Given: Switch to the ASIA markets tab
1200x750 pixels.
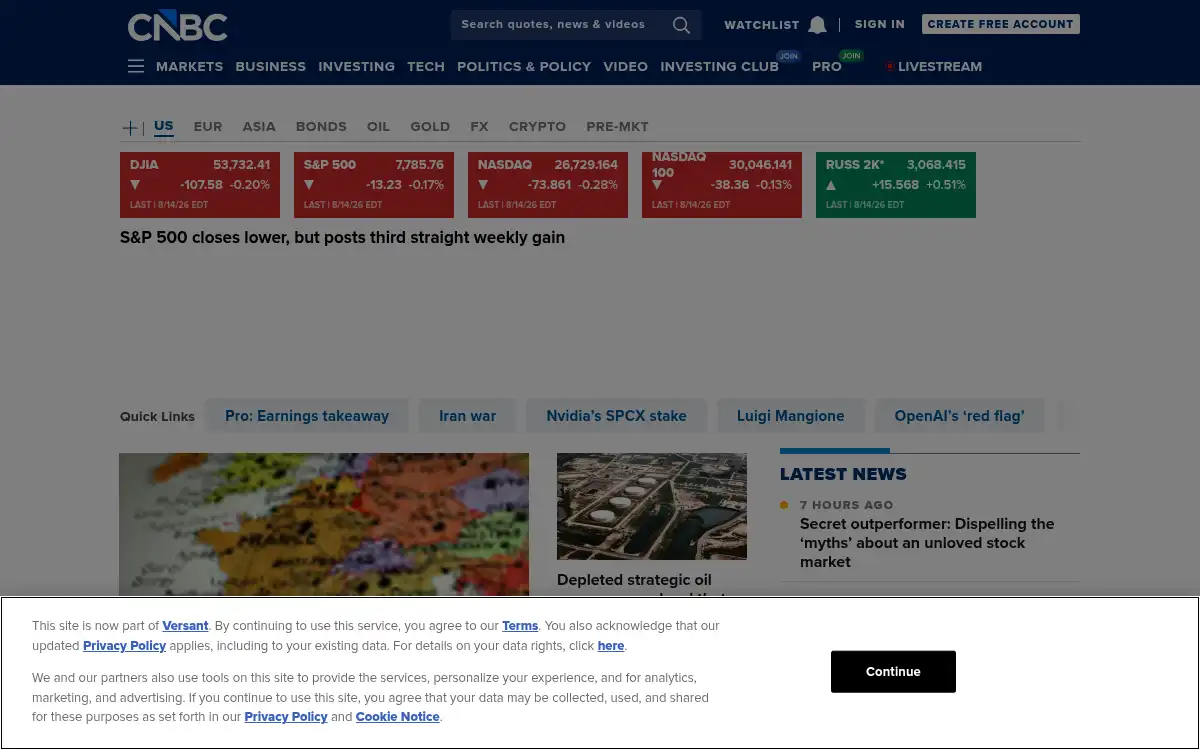Looking at the screenshot, I should (259, 126).
